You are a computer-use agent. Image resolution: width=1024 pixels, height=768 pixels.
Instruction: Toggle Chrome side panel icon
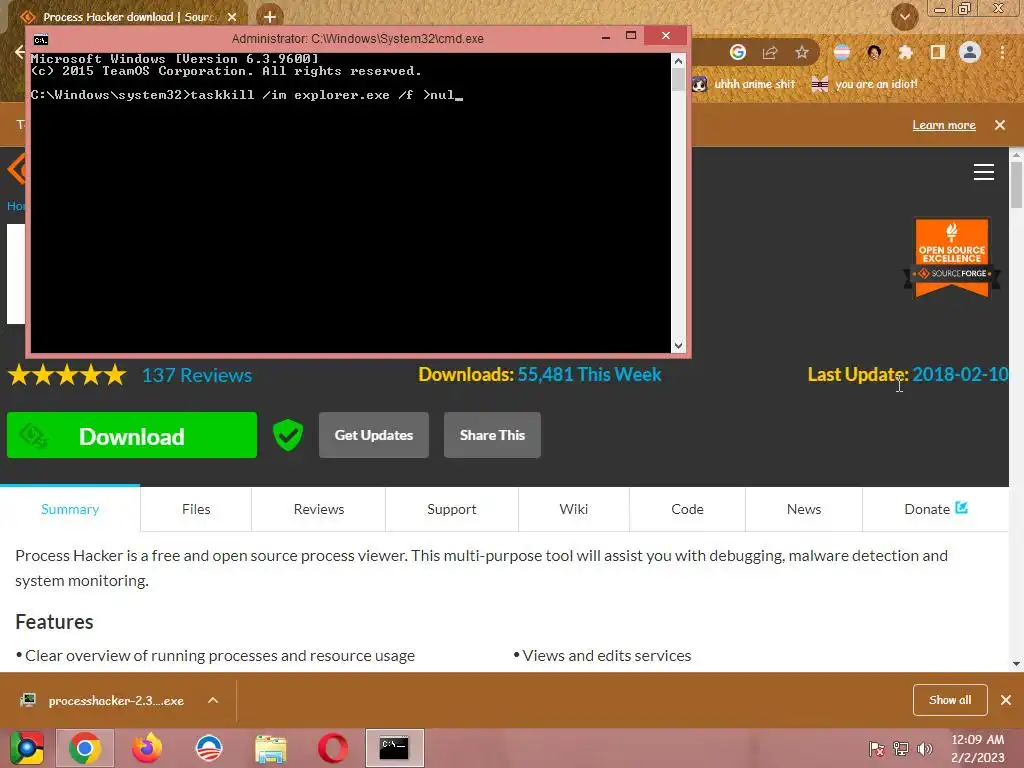point(938,52)
